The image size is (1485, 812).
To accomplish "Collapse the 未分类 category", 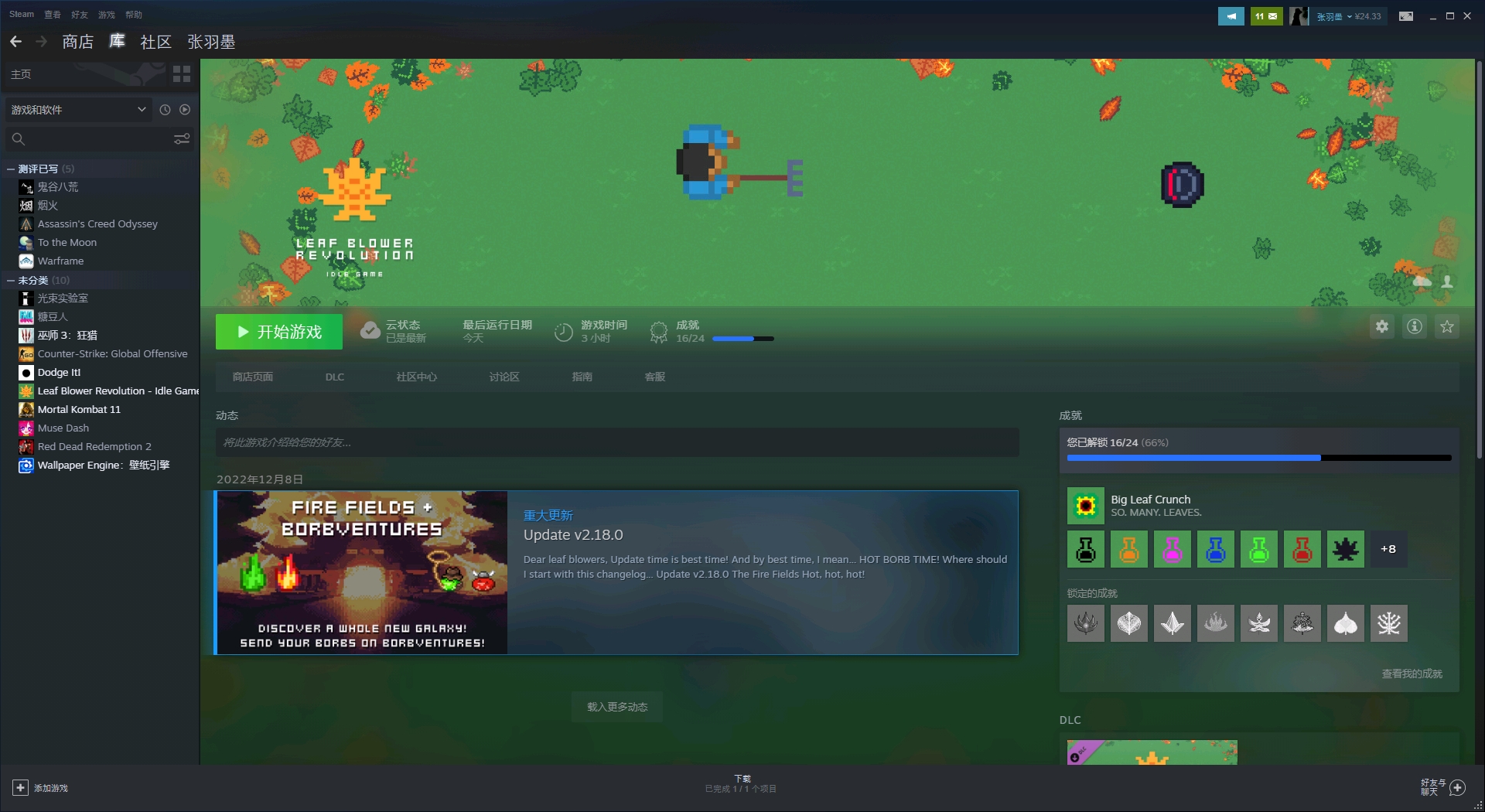I will click(11, 280).
